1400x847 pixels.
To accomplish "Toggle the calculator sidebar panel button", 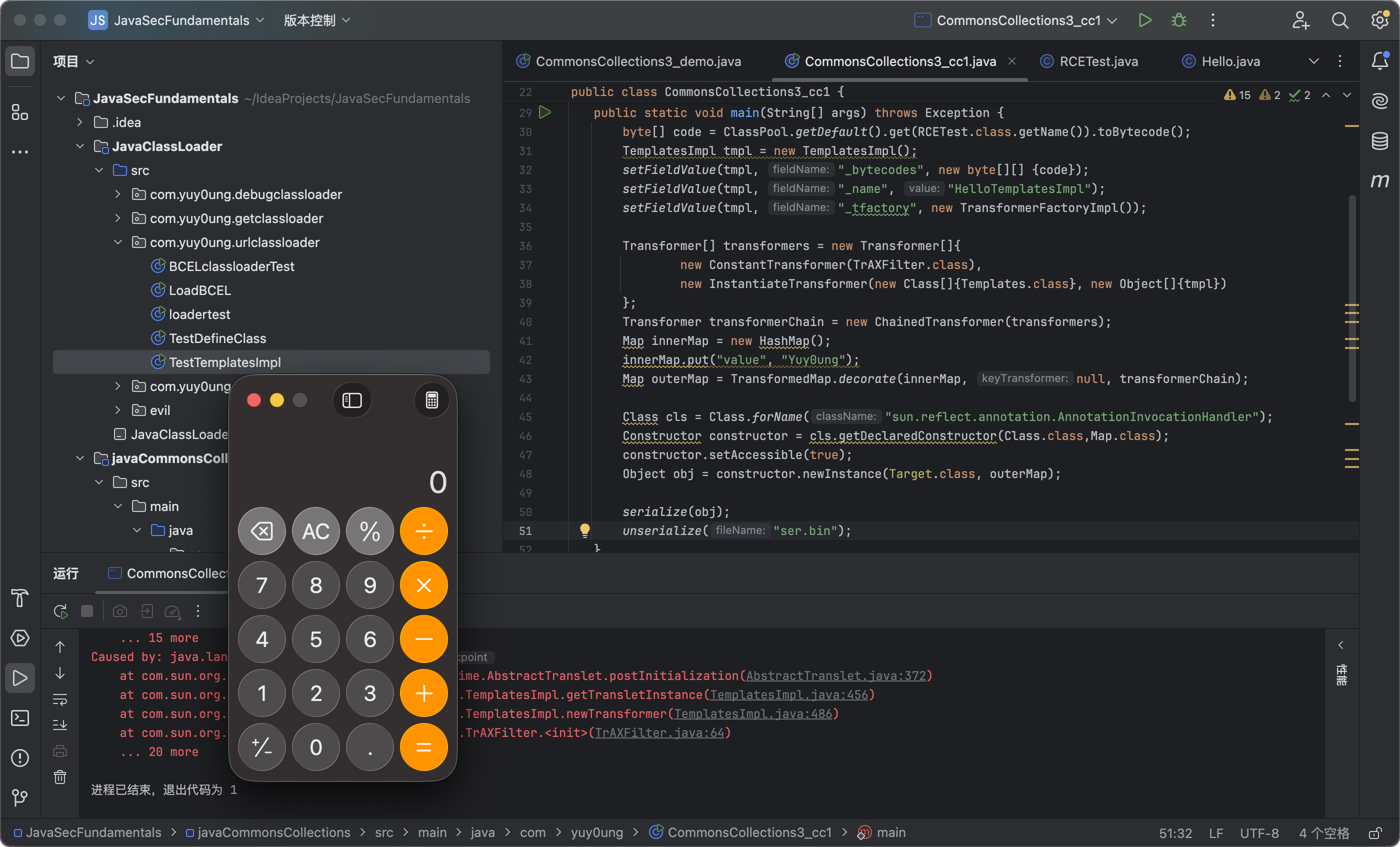I will [x=351, y=400].
